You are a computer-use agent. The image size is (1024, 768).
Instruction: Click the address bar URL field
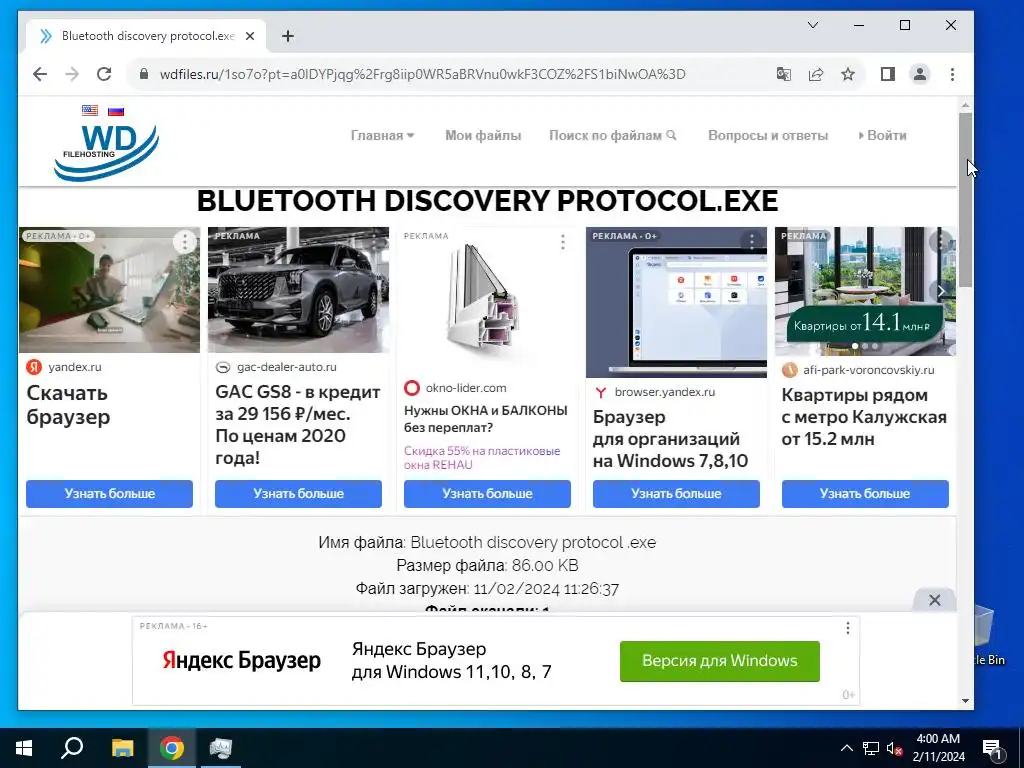pyautogui.click(x=423, y=74)
